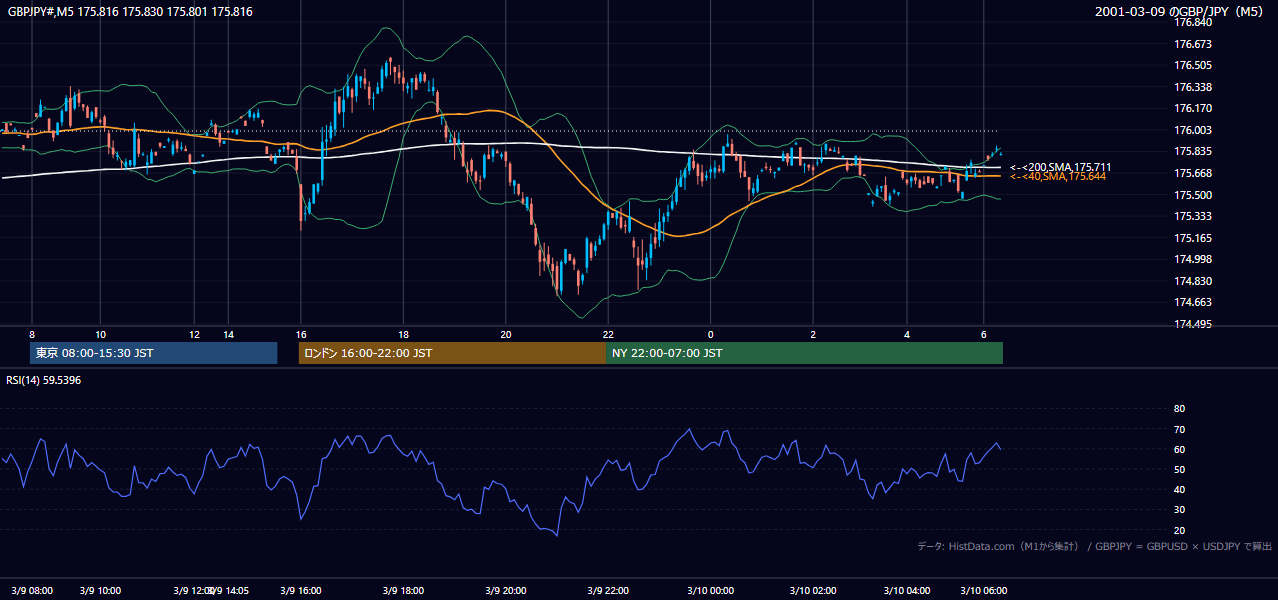Click hour label 6 under price chart
This screenshot has width=1278, height=600.
(984, 334)
